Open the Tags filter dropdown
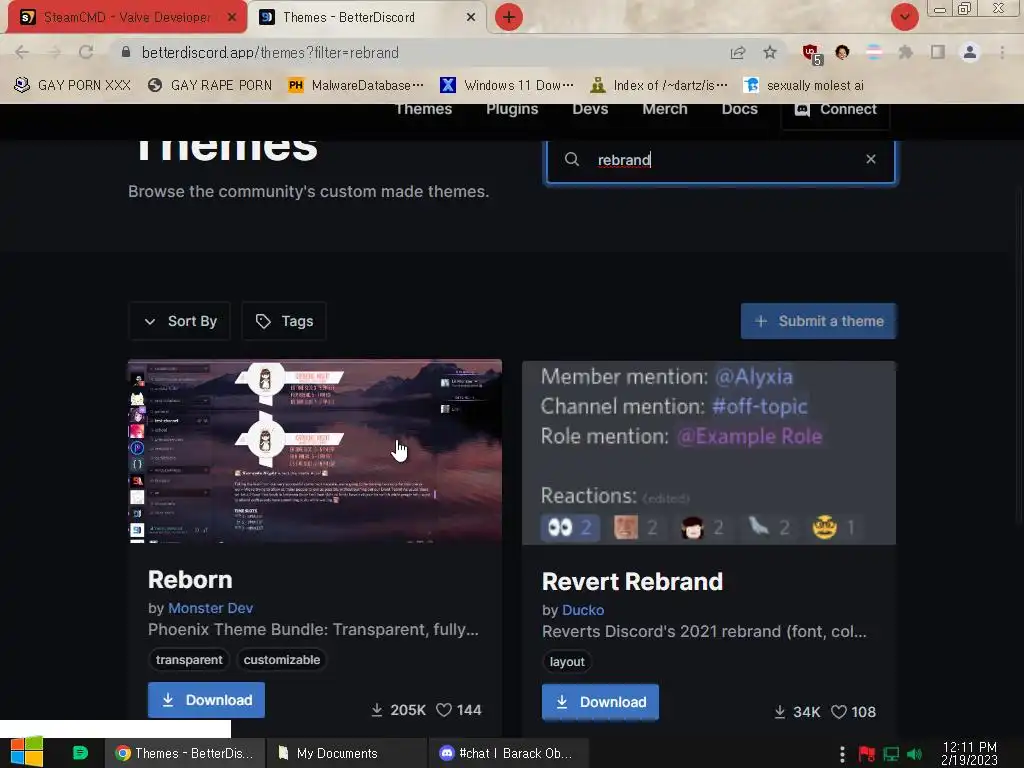 [284, 321]
